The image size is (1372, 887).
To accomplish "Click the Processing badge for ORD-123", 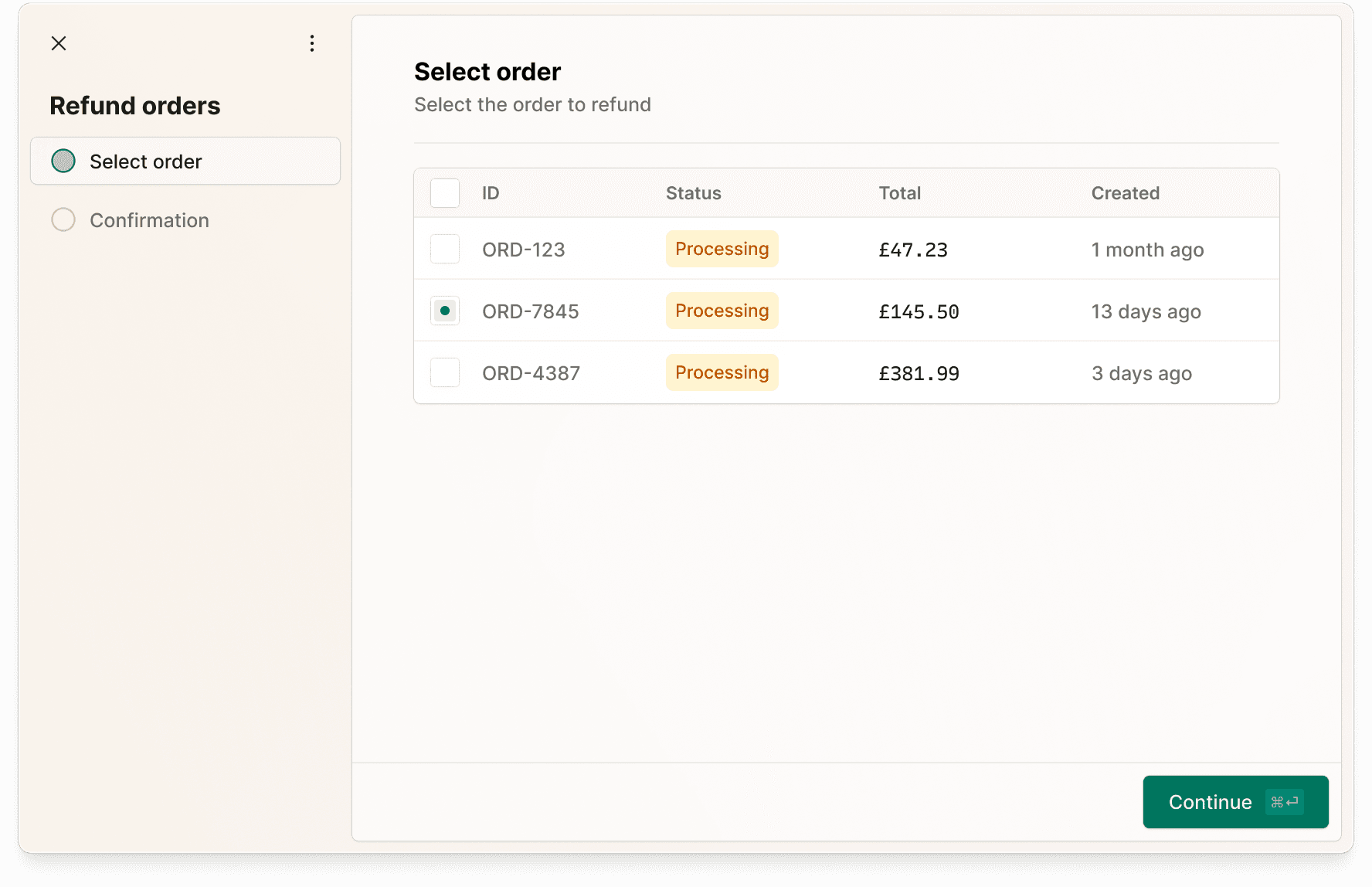I will pyautogui.click(x=722, y=249).
